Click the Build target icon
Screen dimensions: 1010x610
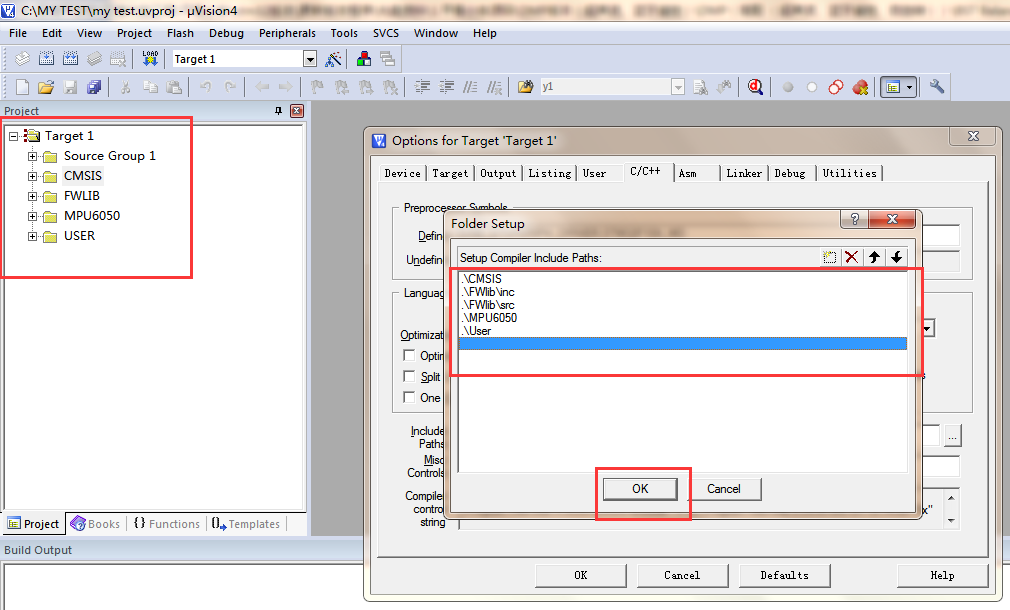point(46,59)
